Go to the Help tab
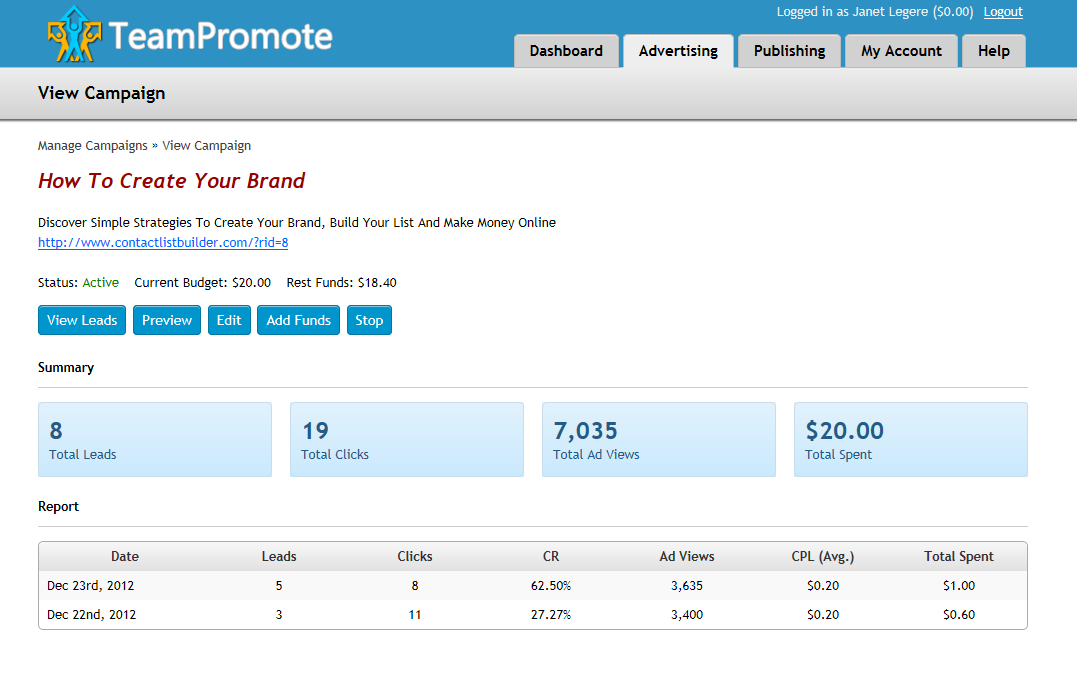This screenshot has width=1077, height=677. pyautogui.click(x=993, y=51)
